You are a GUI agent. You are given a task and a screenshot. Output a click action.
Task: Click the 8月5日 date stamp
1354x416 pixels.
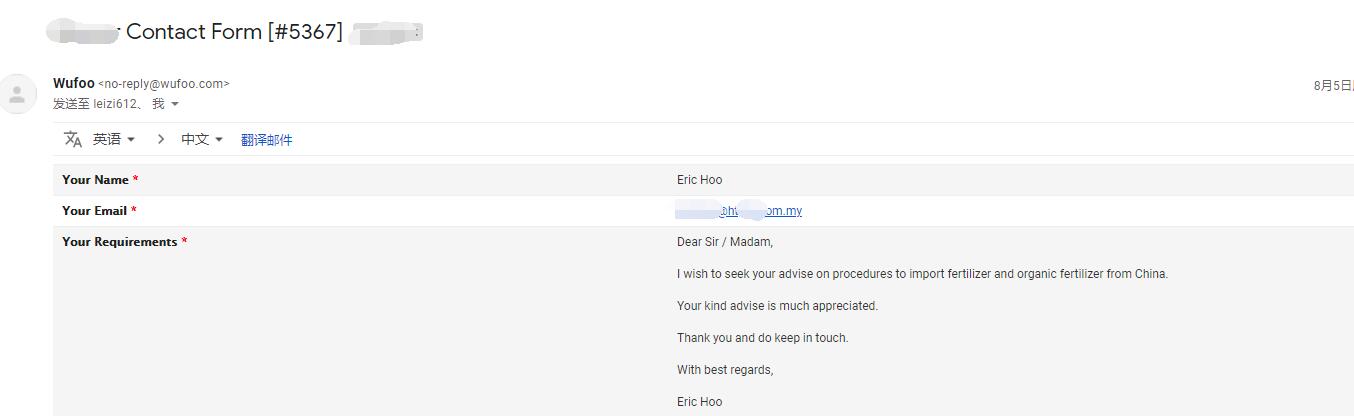(1334, 86)
